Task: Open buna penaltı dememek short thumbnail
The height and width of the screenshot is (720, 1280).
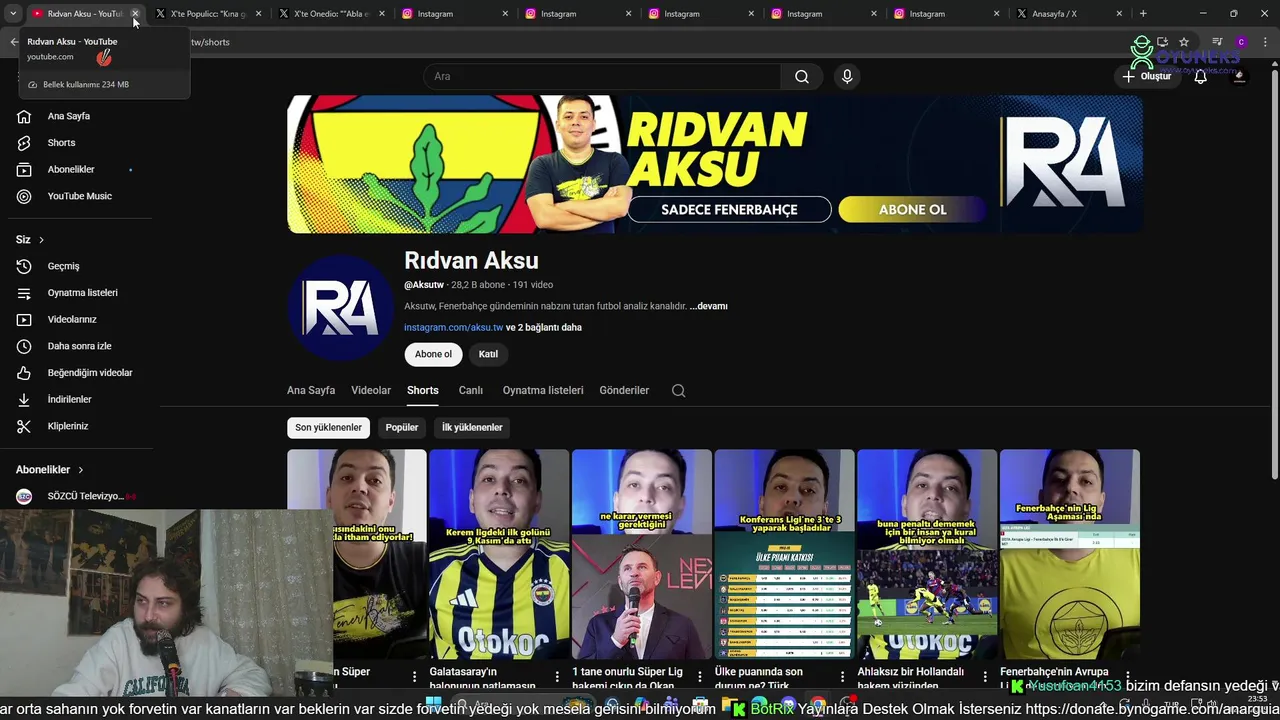Action: coord(927,555)
